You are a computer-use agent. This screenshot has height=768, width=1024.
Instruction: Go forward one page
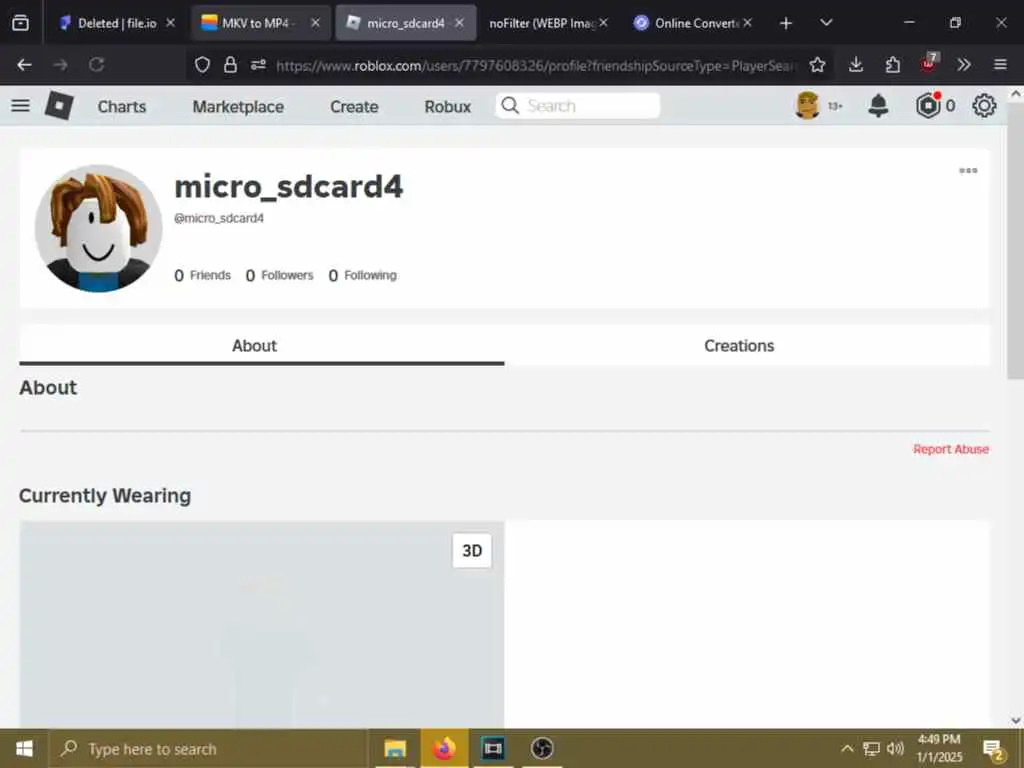(61, 65)
